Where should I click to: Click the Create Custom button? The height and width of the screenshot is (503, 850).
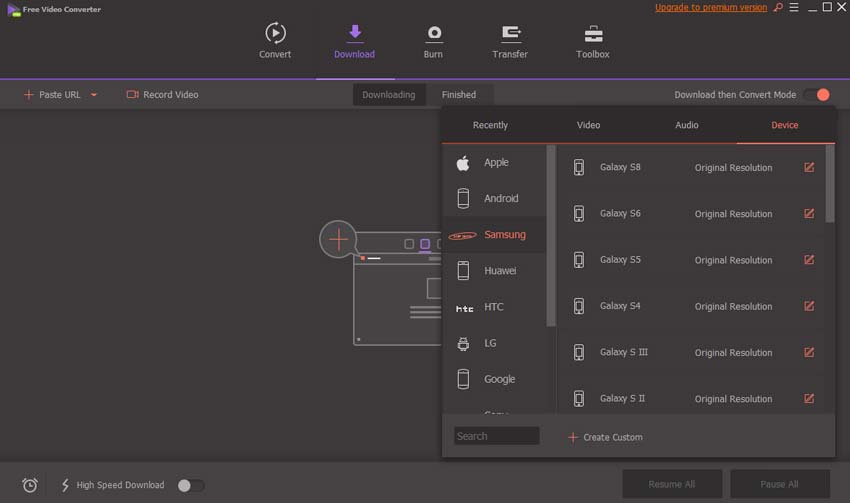605,437
